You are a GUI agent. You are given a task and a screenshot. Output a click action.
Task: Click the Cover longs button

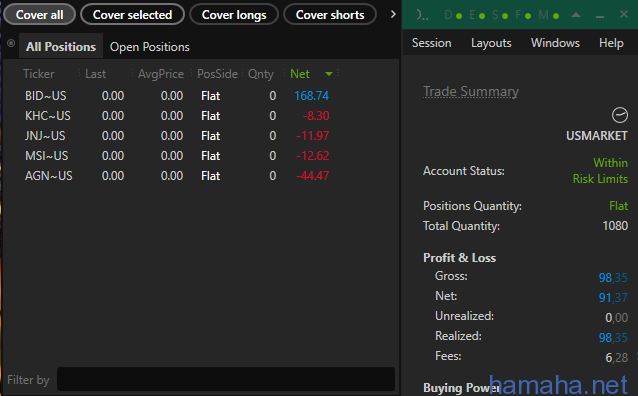tap(234, 15)
